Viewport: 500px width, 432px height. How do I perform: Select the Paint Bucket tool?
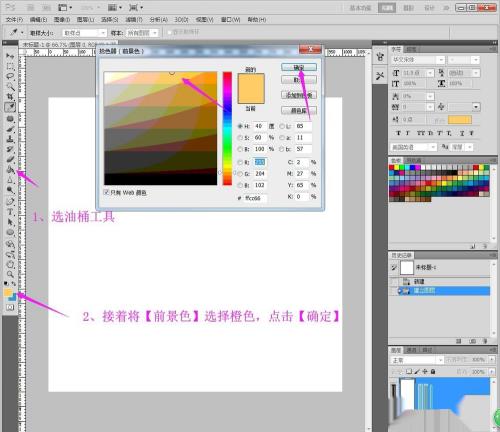pyautogui.click(x=10, y=170)
